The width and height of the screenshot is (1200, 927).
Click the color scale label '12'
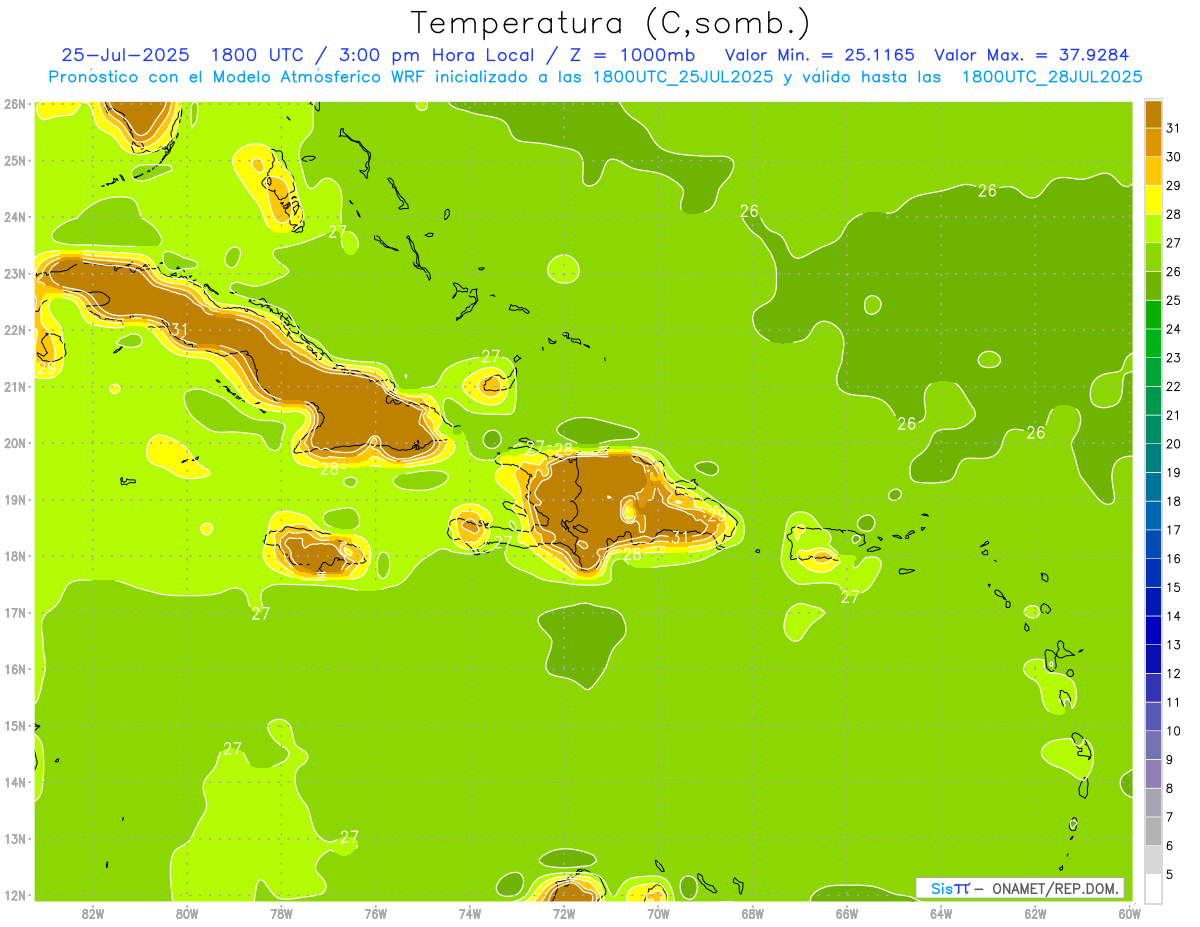point(1173,673)
